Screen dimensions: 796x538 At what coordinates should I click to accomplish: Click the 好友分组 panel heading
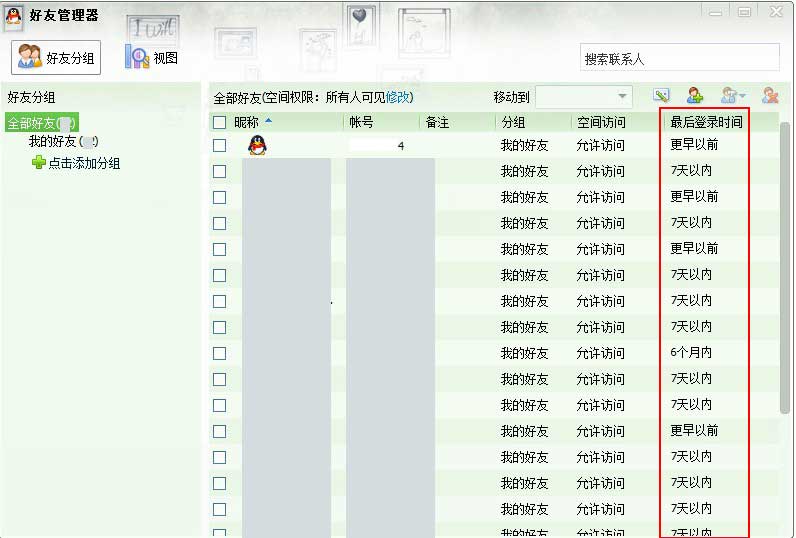point(31,97)
